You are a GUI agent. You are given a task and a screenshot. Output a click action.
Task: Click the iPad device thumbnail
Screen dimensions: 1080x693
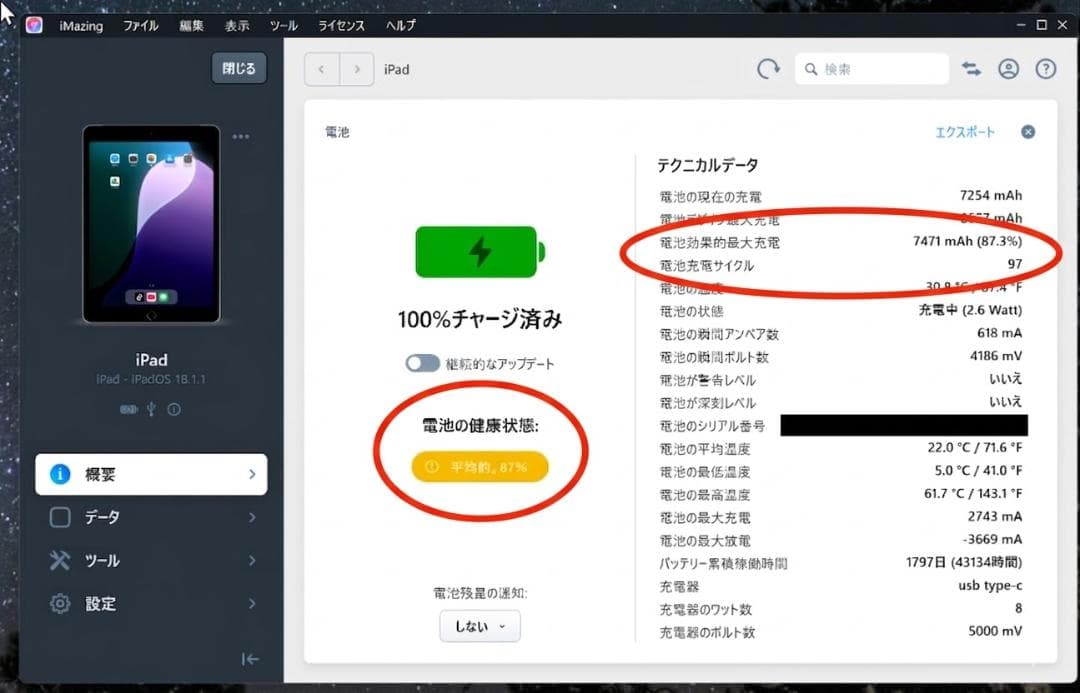pyautogui.click(x=152, y=224)
